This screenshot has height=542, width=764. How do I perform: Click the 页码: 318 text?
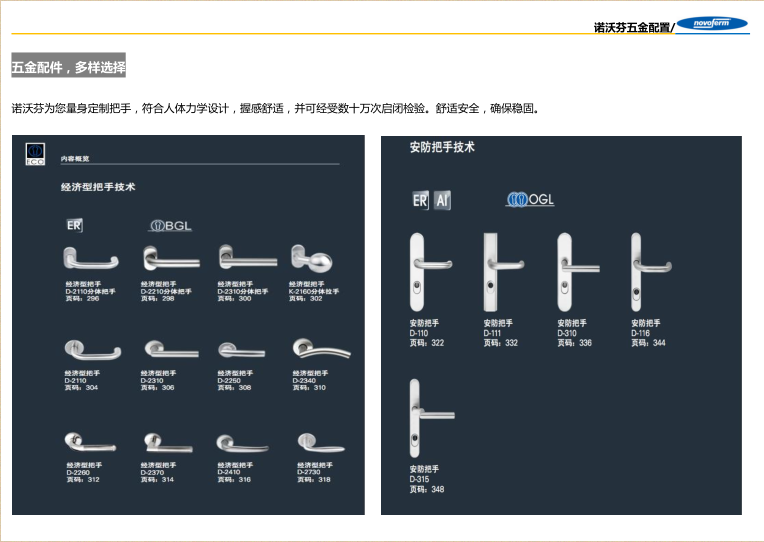(x=314, y=480)
